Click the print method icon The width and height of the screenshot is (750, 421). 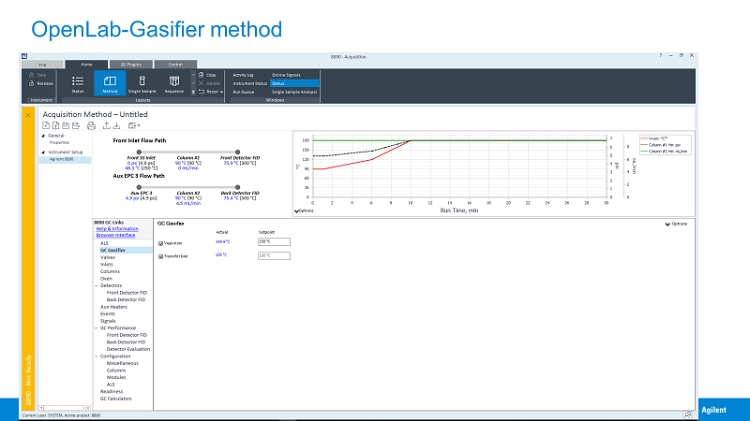tap(91, 126)
